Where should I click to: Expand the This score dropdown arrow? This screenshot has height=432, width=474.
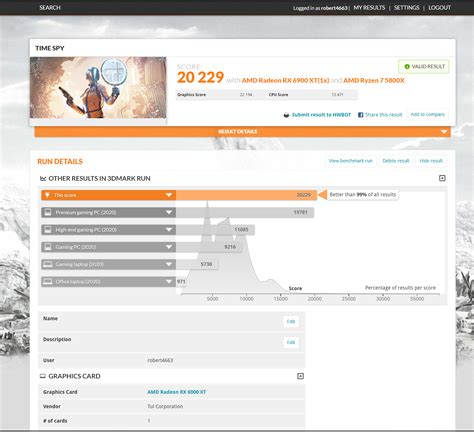[169, 195]
